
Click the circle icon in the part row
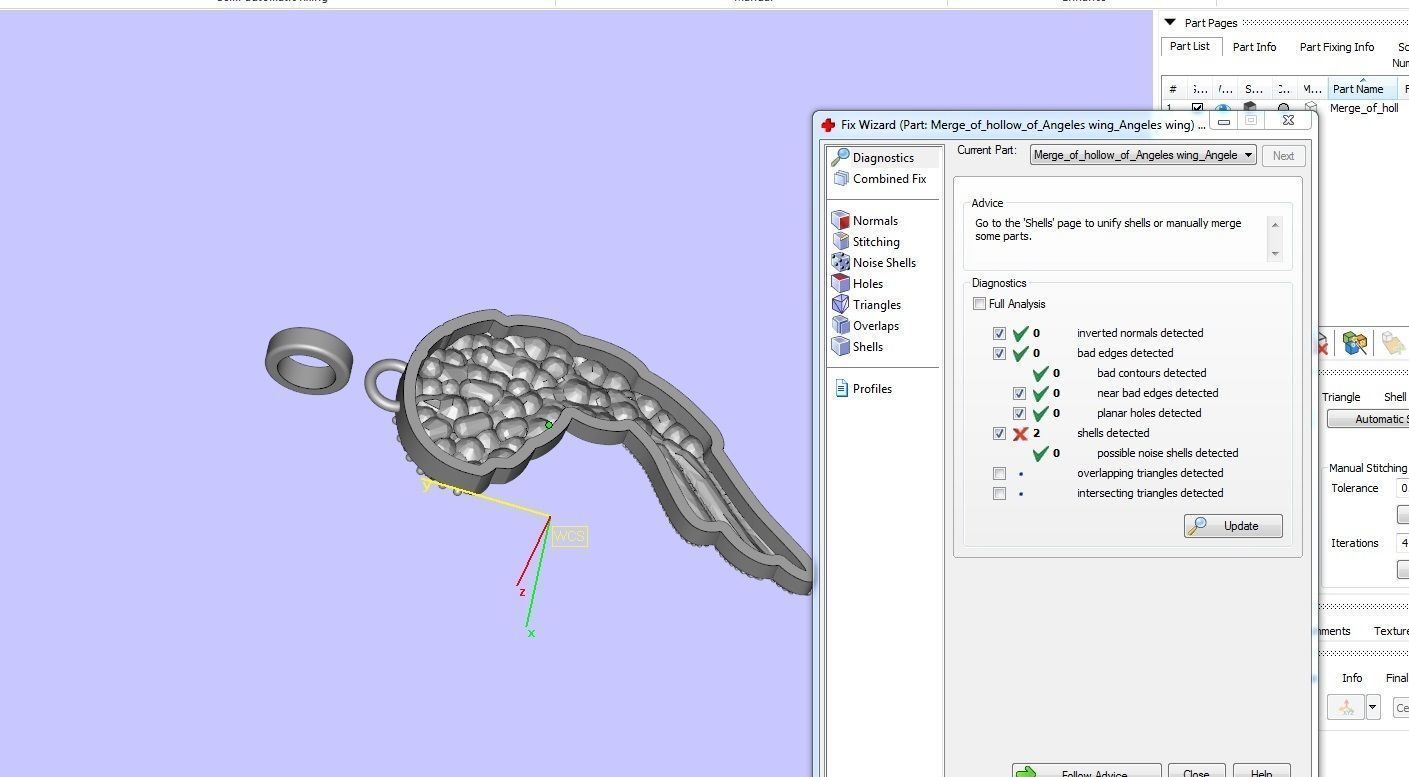[1284, 108]
